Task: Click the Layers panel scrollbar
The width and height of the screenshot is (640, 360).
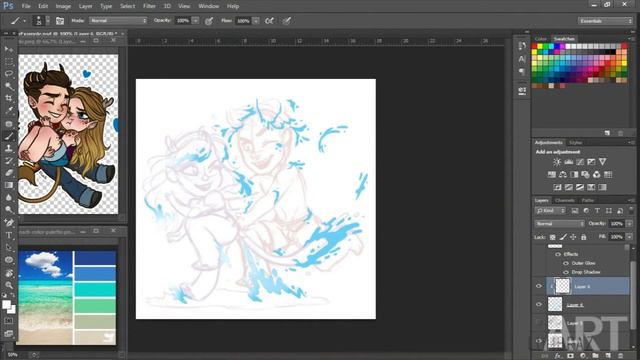Action: point(633,296)
